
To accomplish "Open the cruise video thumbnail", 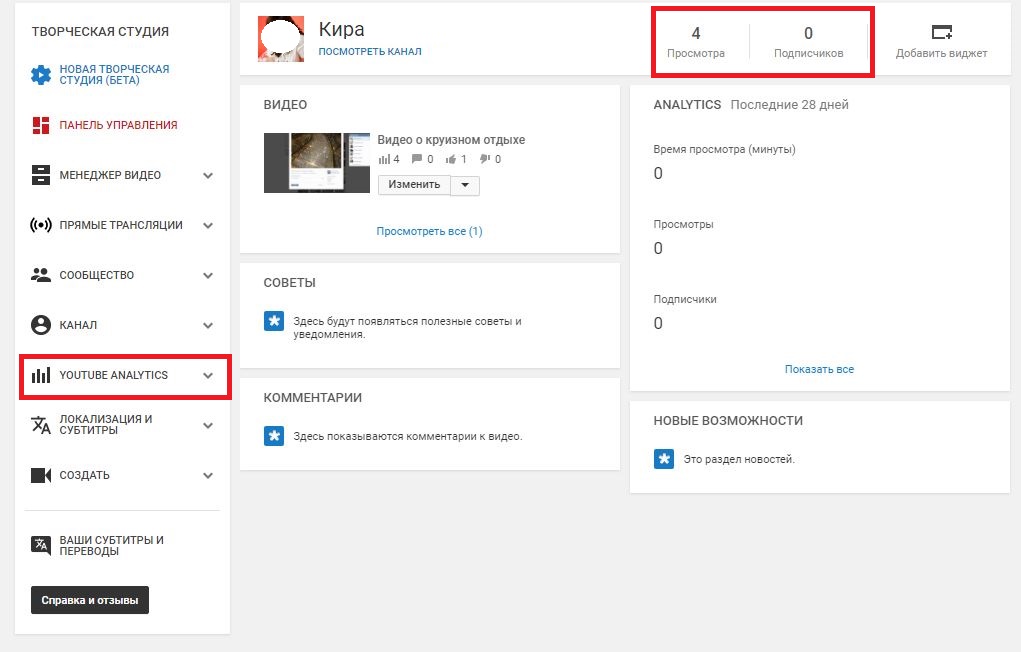I will (x=316, y=162).
